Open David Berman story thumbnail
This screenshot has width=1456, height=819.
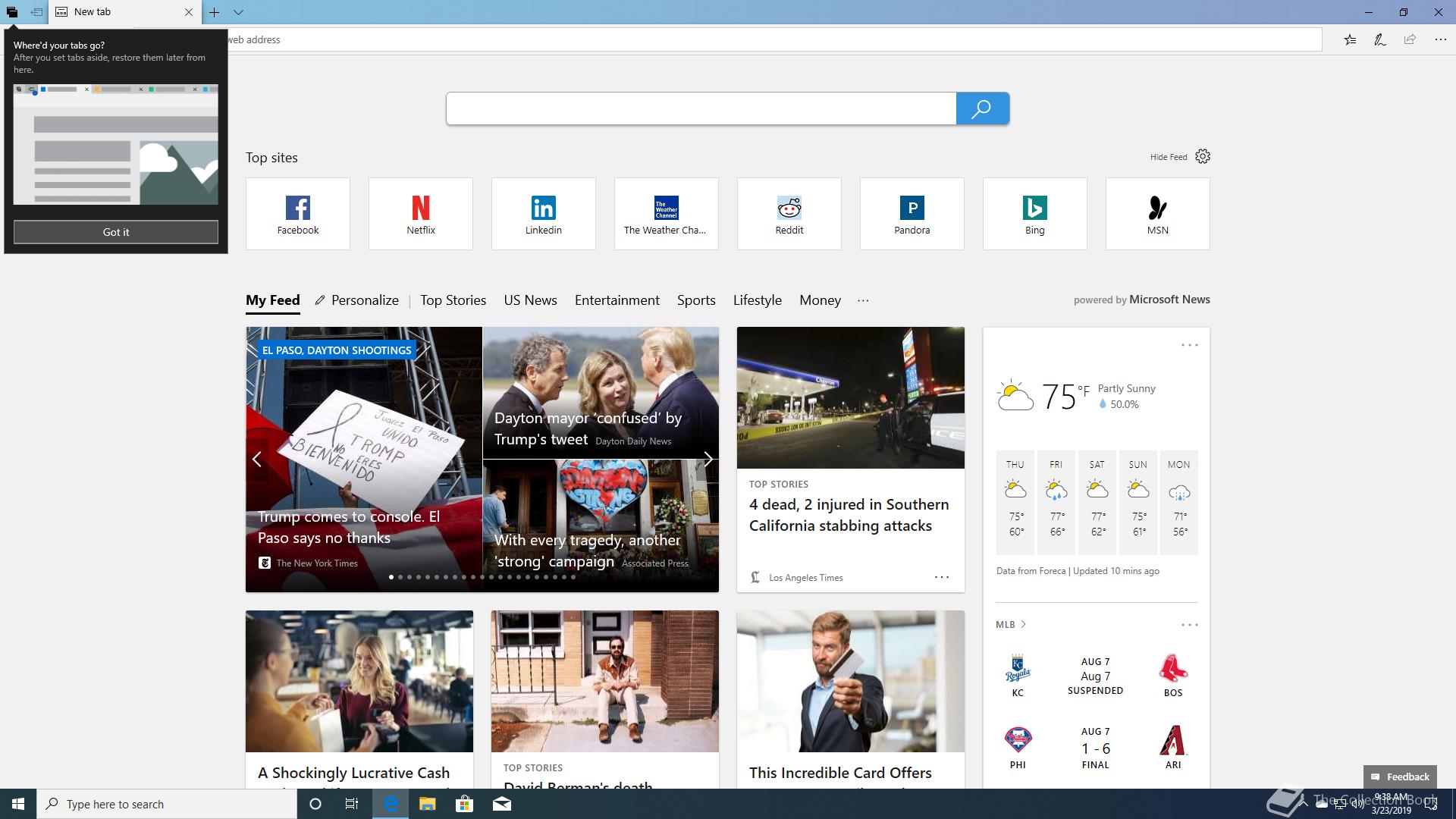[x=605, y=682]
